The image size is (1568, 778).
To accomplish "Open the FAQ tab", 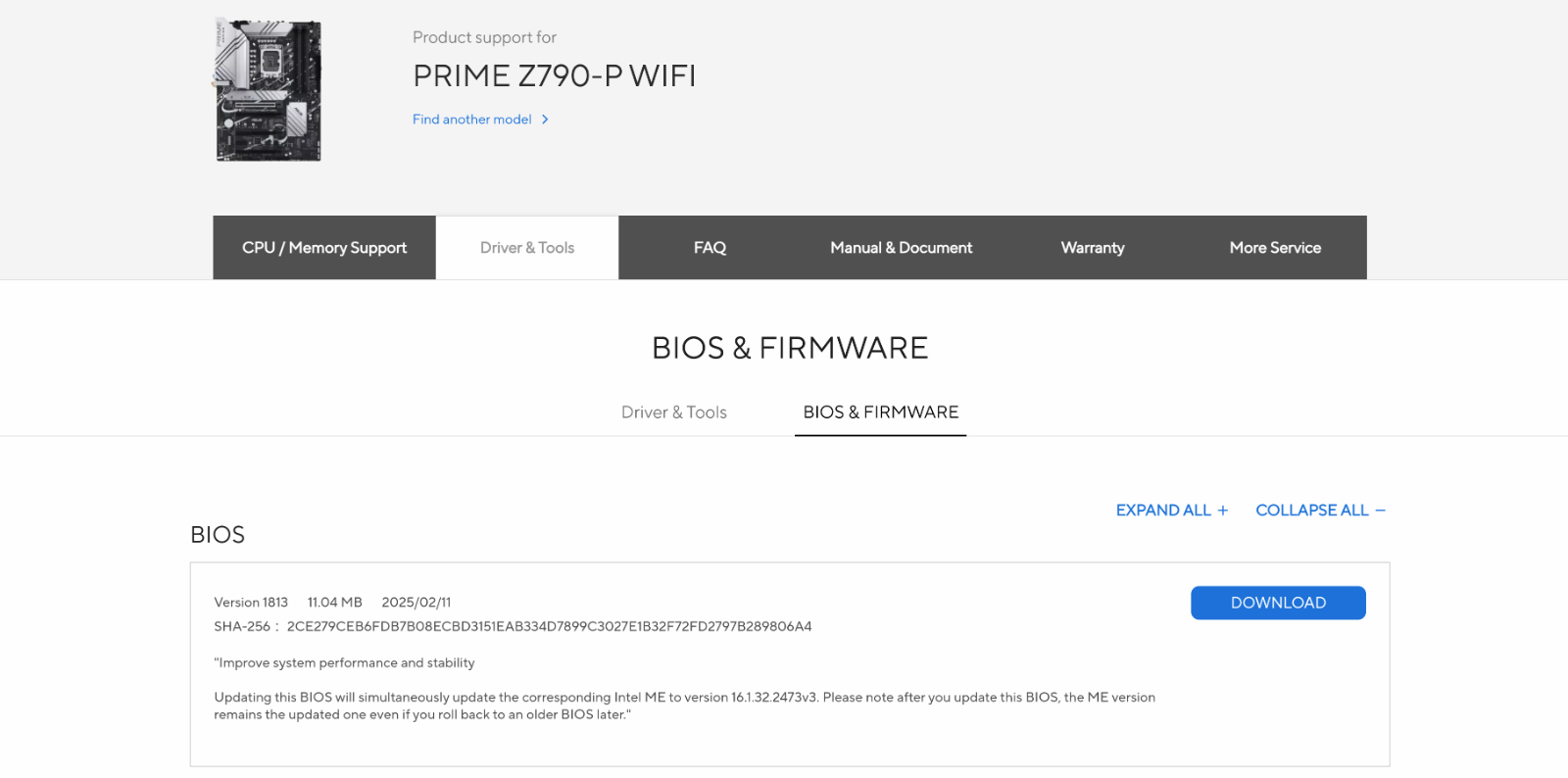I will (710, 248).
